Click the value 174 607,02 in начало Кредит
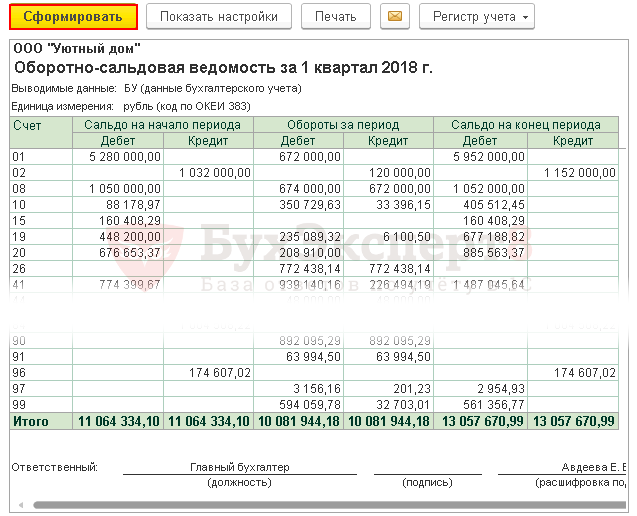Screen dimensions: 637x516 coord(220,373)
